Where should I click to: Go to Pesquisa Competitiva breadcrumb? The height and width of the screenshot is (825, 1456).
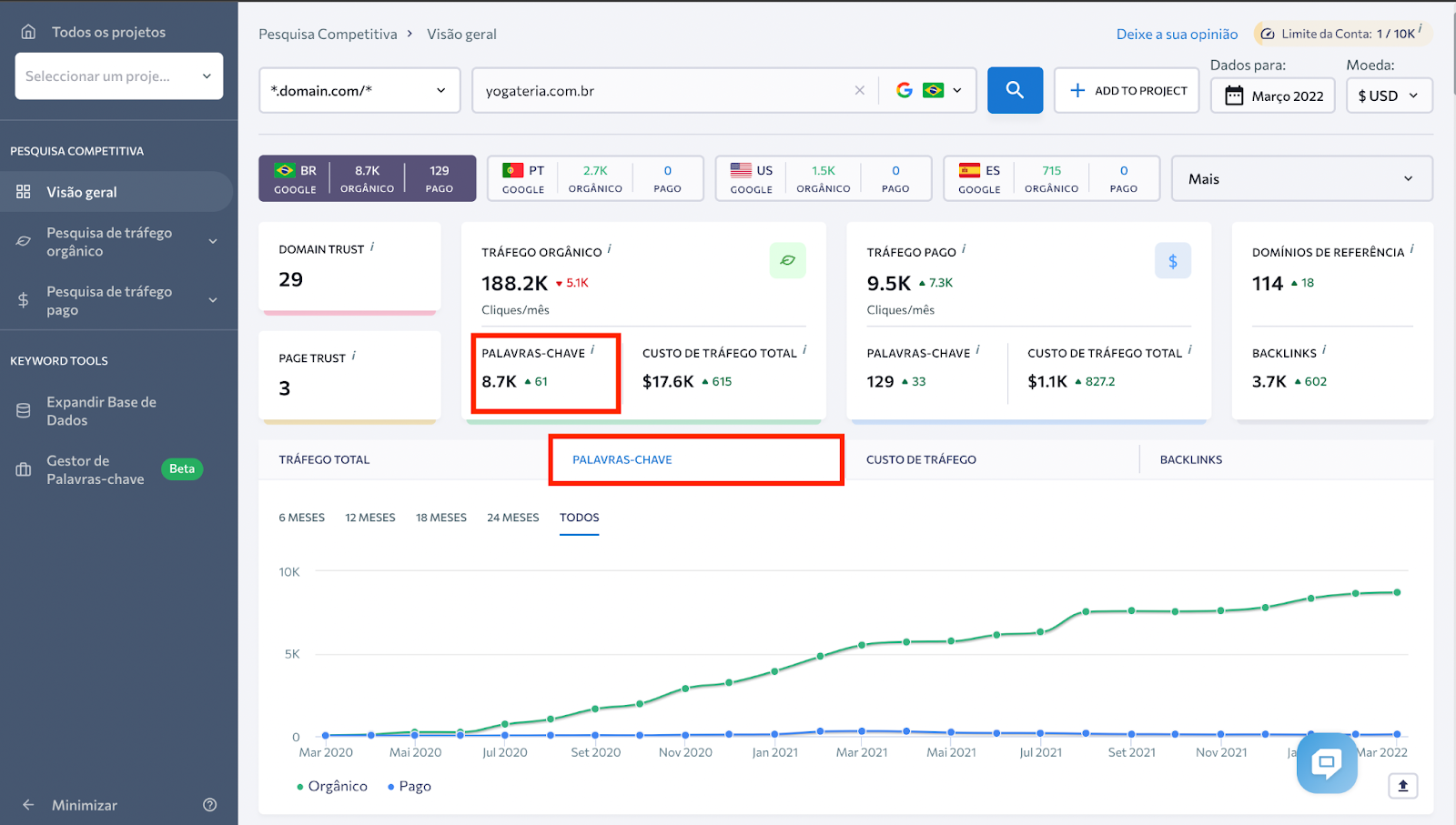(x=328, y=34)
